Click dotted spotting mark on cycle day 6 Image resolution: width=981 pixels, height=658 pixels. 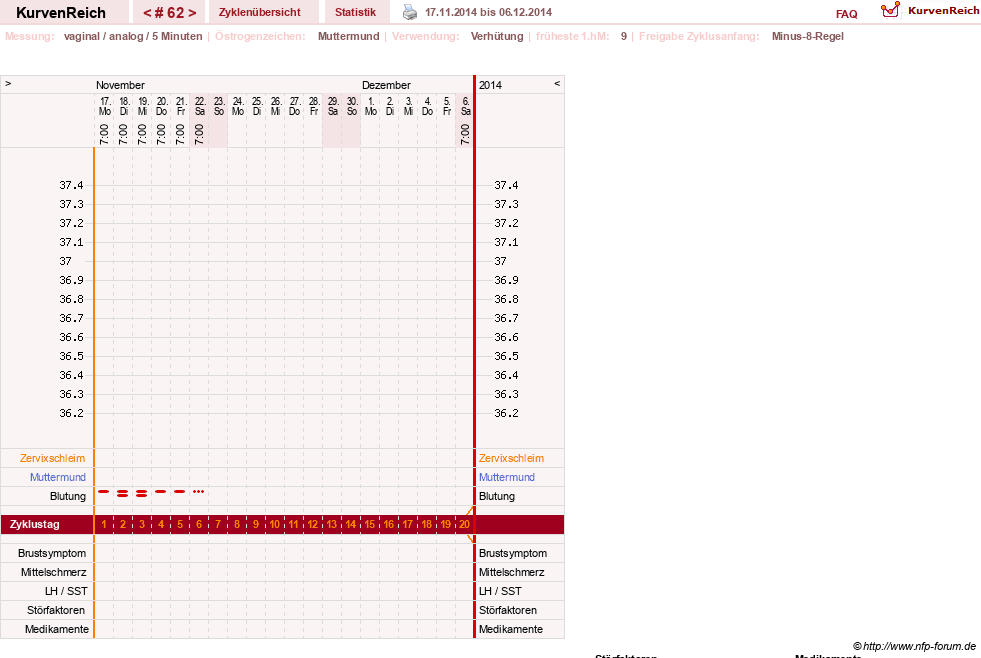coord(198,492)
